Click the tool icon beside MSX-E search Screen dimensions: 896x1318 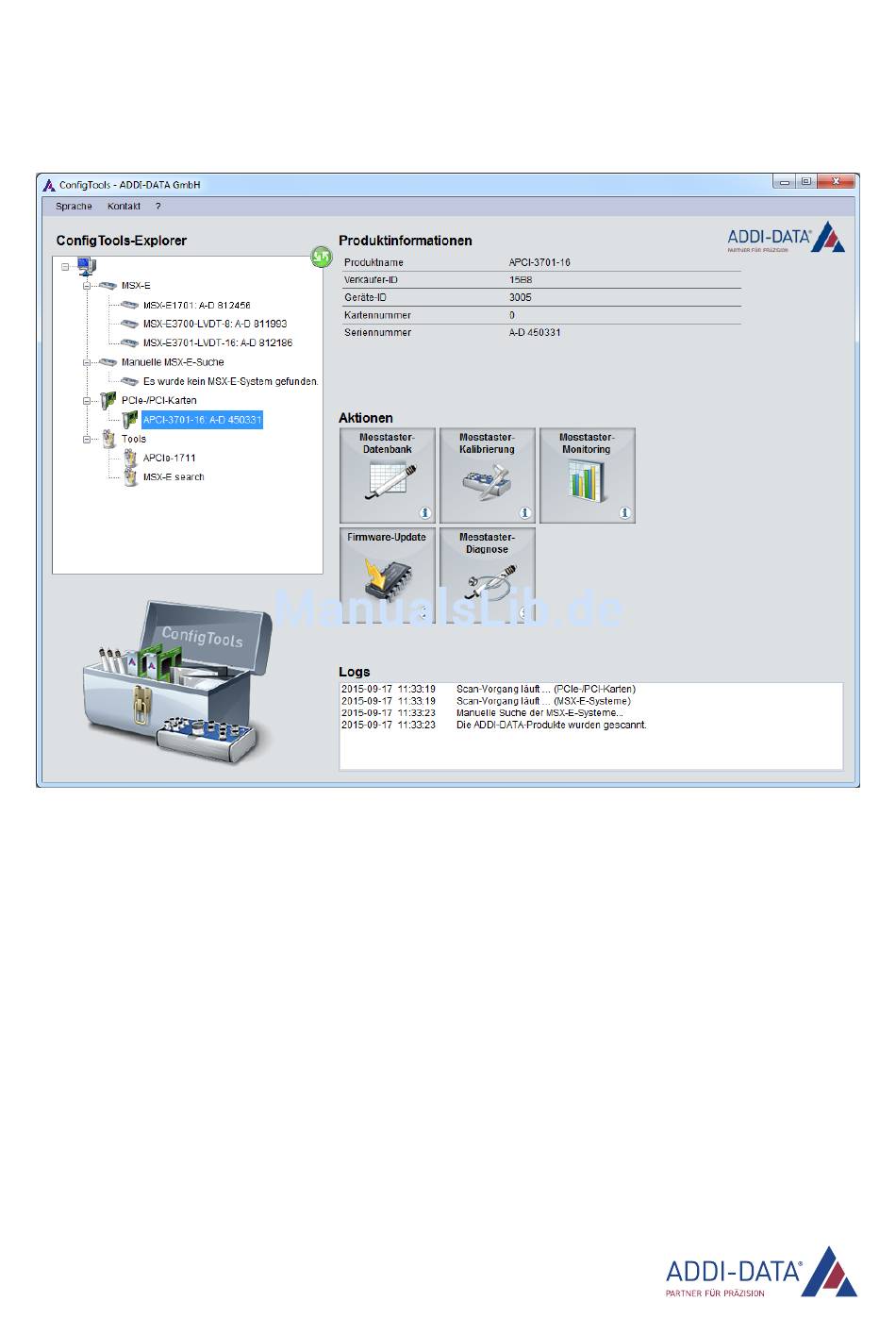[x=130, y=476]
